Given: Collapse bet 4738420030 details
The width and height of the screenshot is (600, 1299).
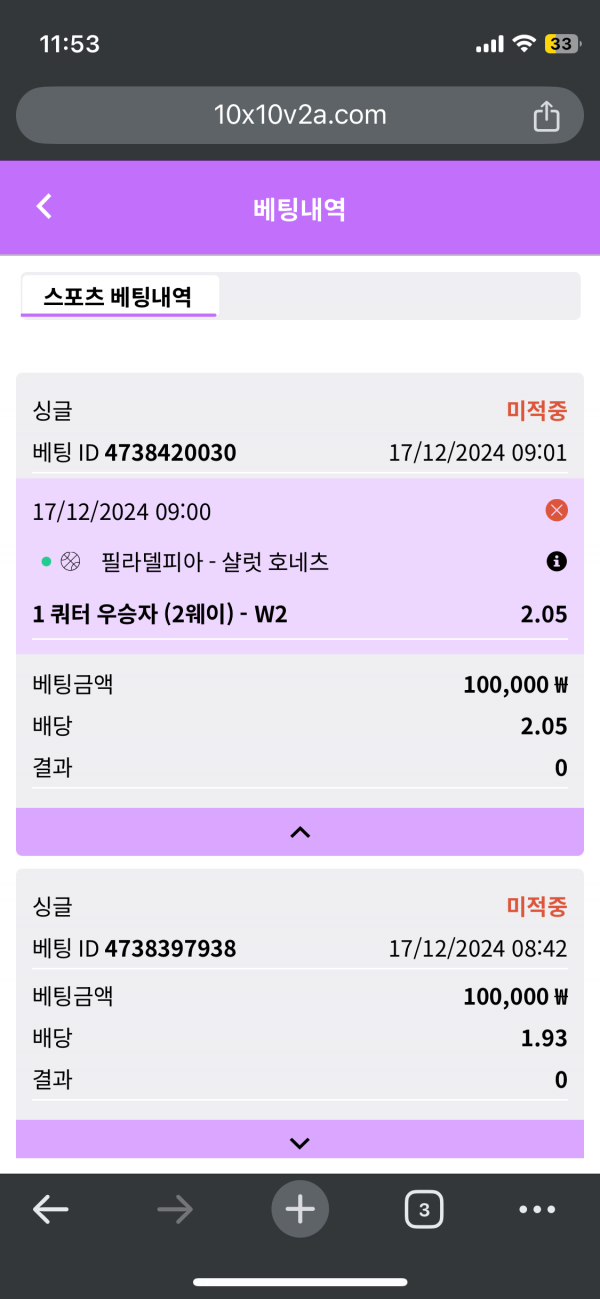Looking at the screenshot, I should (300, 832).
